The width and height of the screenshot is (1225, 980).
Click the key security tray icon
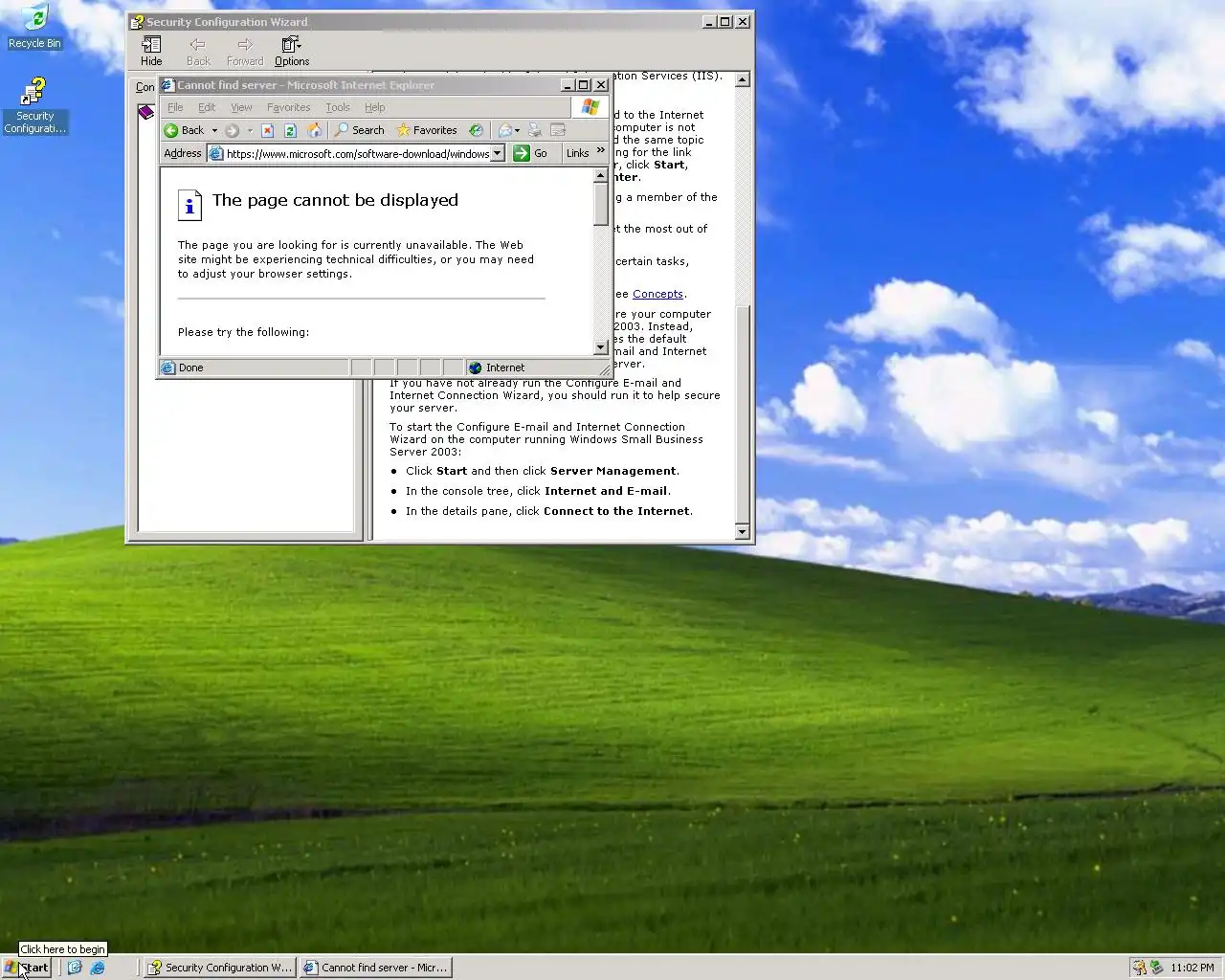tap(1139, 968)
